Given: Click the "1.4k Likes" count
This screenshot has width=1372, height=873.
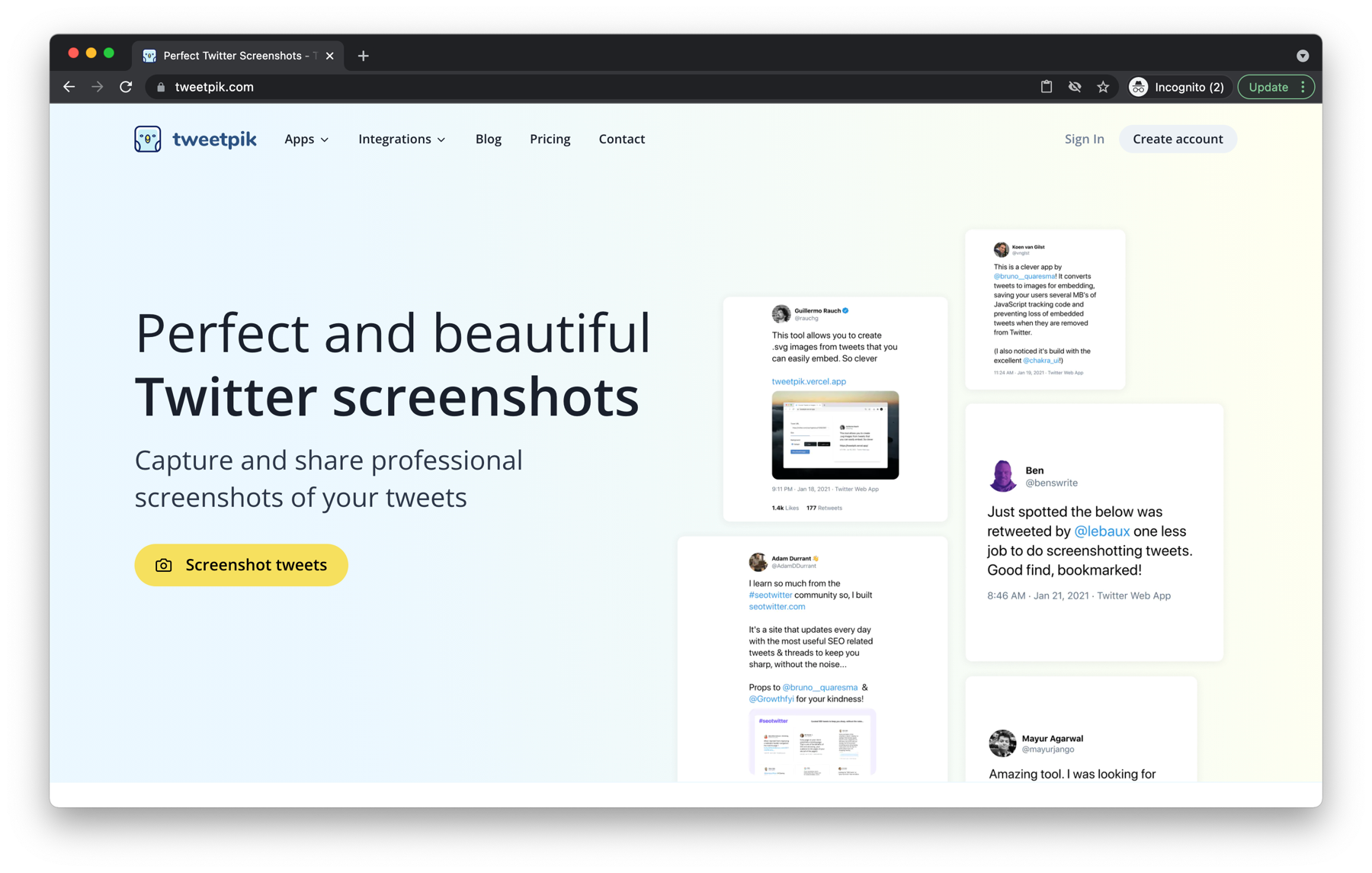Looking at the screenshot, I should pyautogui.click(x=785, y=508).
